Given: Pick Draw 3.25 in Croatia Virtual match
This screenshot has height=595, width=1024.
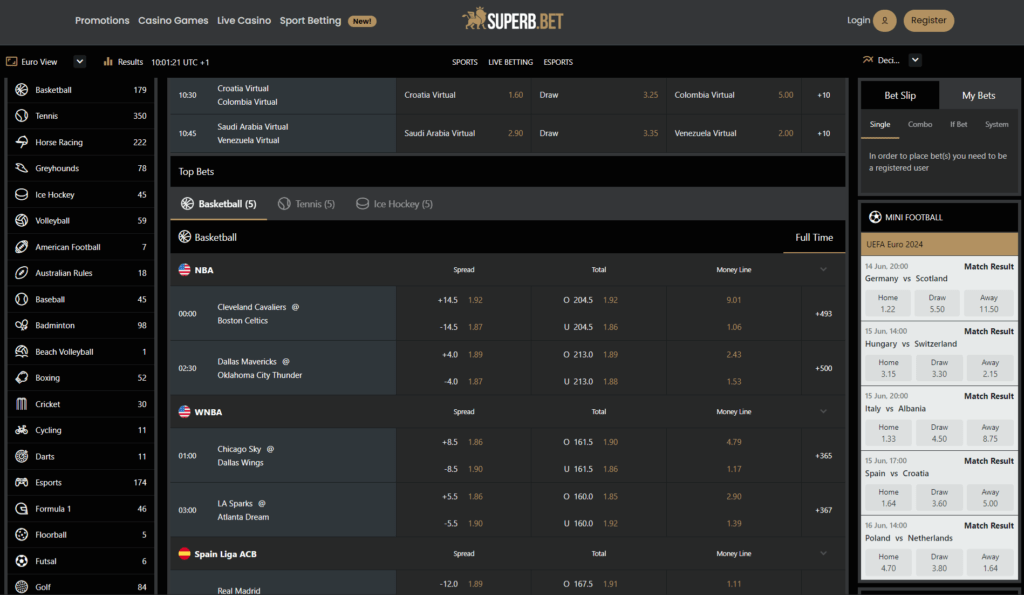Looking at the screenshot, I should click(600, 94).
